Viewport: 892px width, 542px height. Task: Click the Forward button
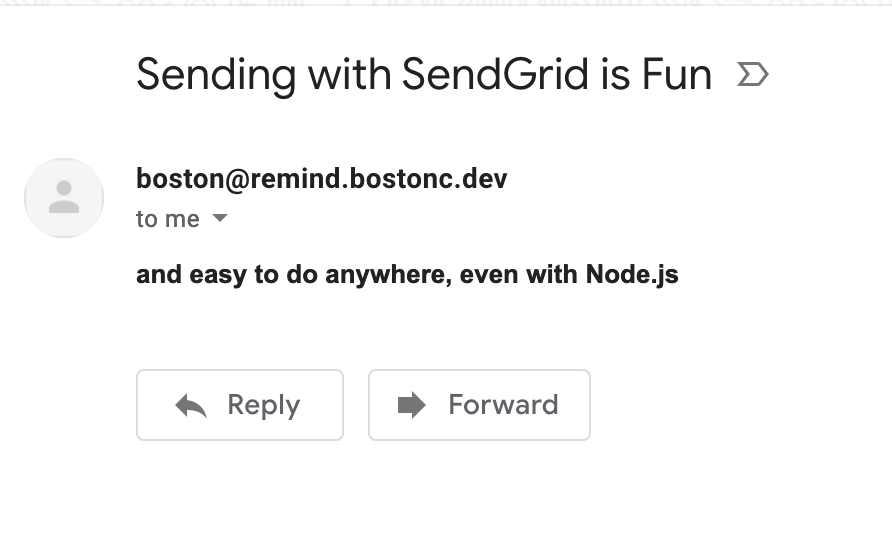(x=479, y=405)
